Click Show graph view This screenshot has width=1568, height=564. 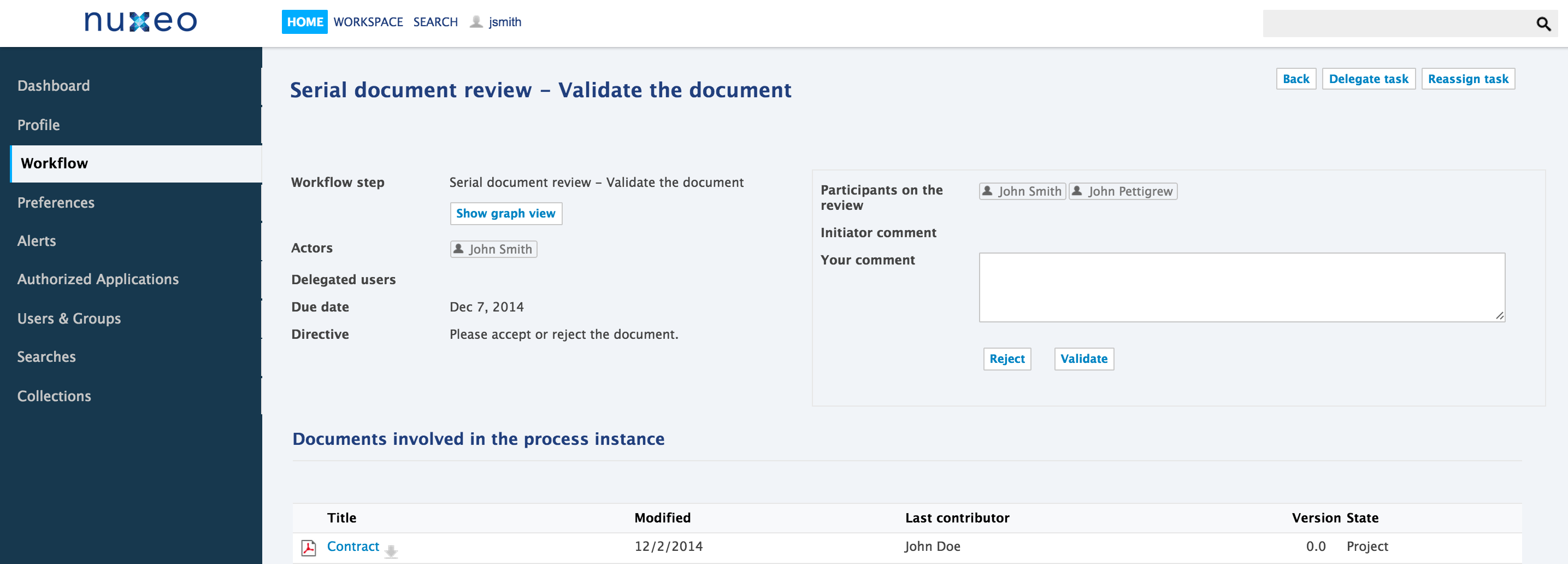point(506,213)
